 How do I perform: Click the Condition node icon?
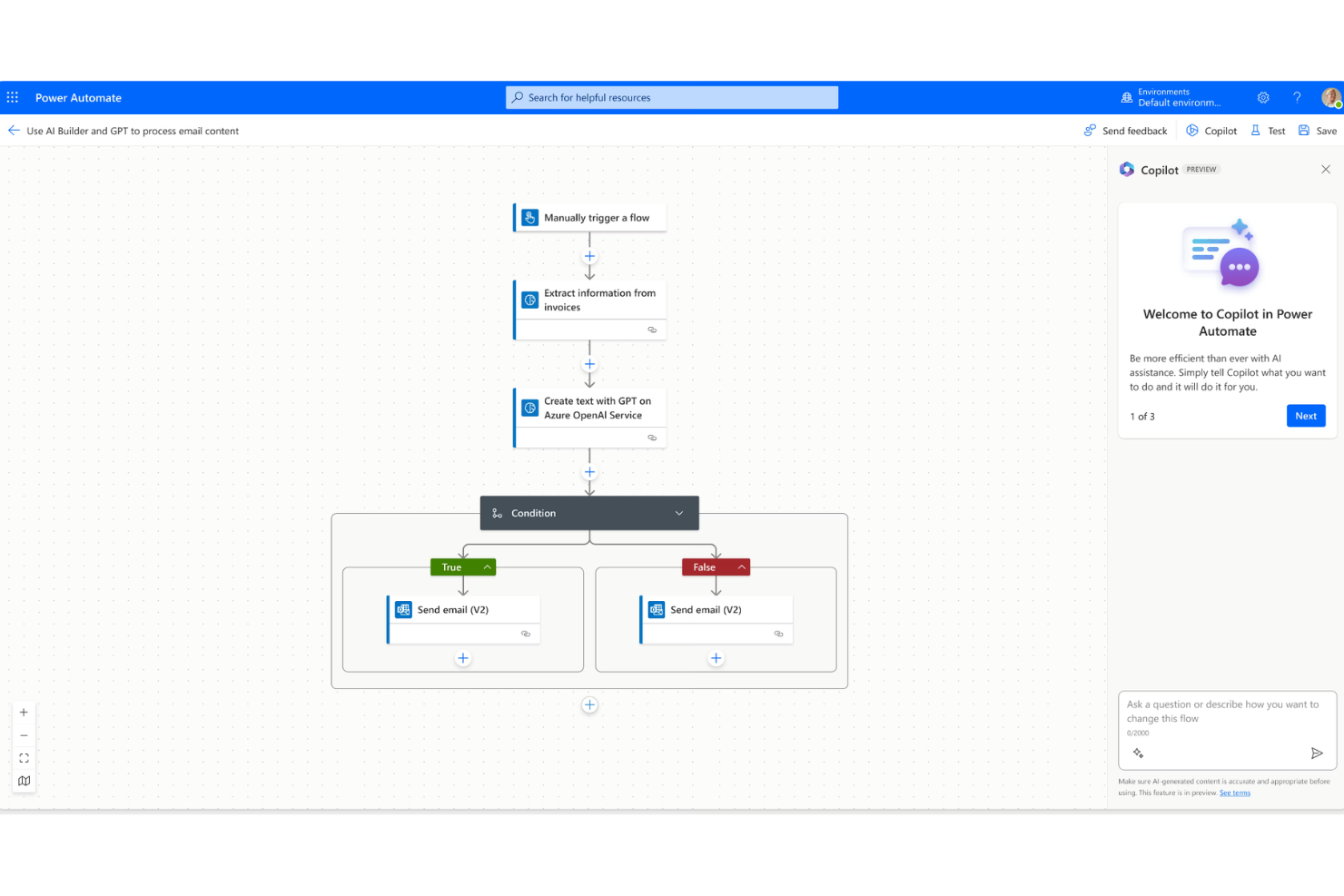[497, 513]
